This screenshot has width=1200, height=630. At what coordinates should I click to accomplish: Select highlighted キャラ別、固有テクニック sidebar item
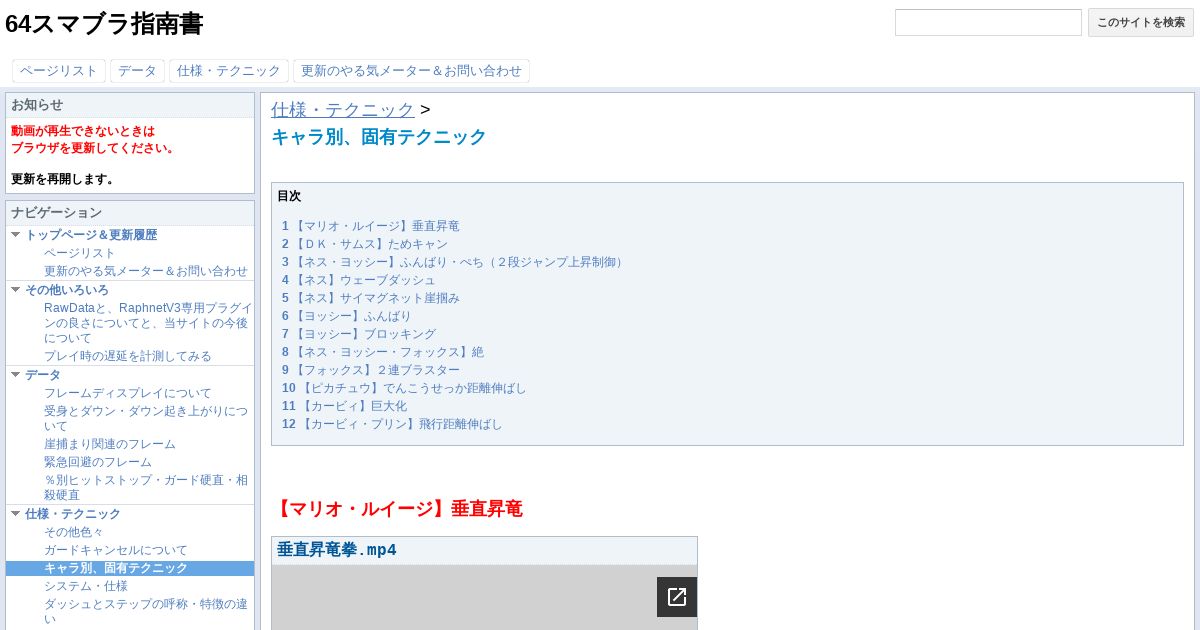130,568
